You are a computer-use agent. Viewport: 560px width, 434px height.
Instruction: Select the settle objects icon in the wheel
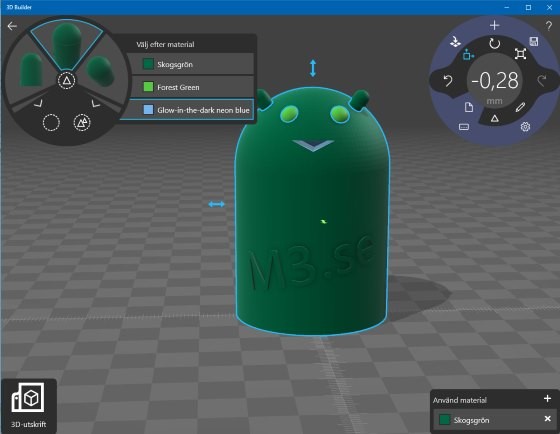[x=455, y=42]
